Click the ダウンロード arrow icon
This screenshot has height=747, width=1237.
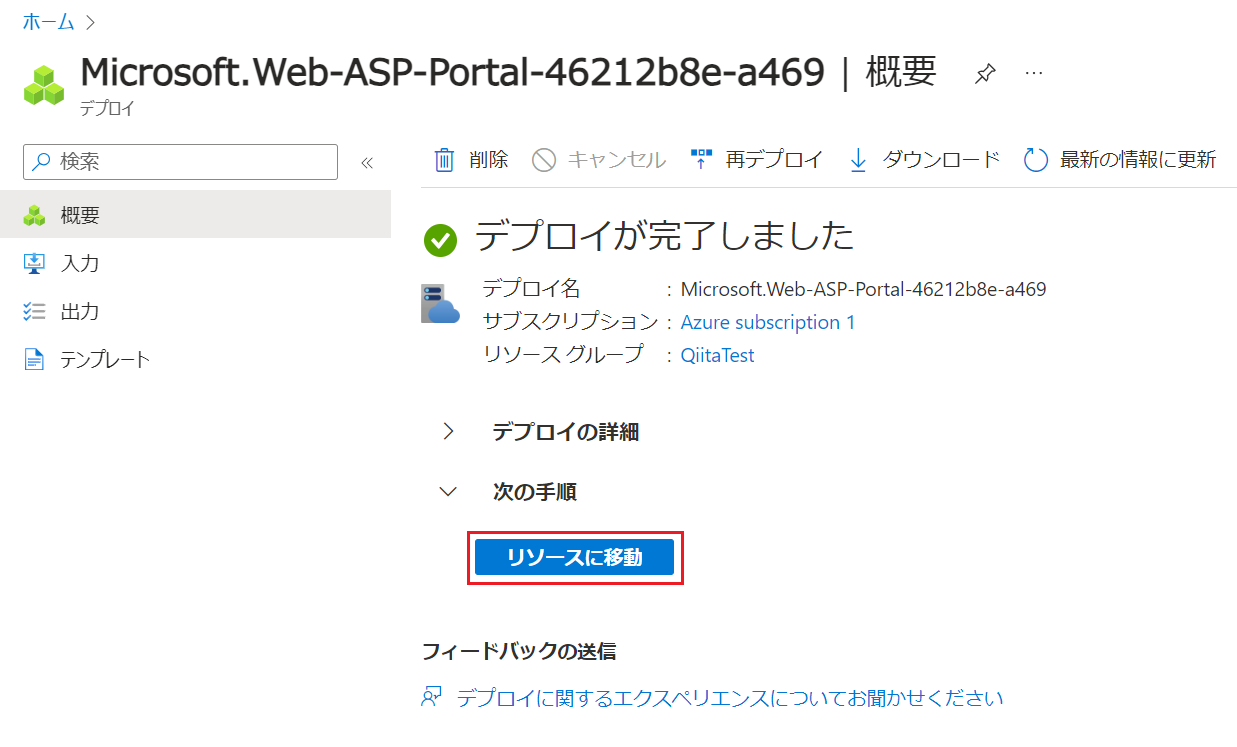click(858, 159)
